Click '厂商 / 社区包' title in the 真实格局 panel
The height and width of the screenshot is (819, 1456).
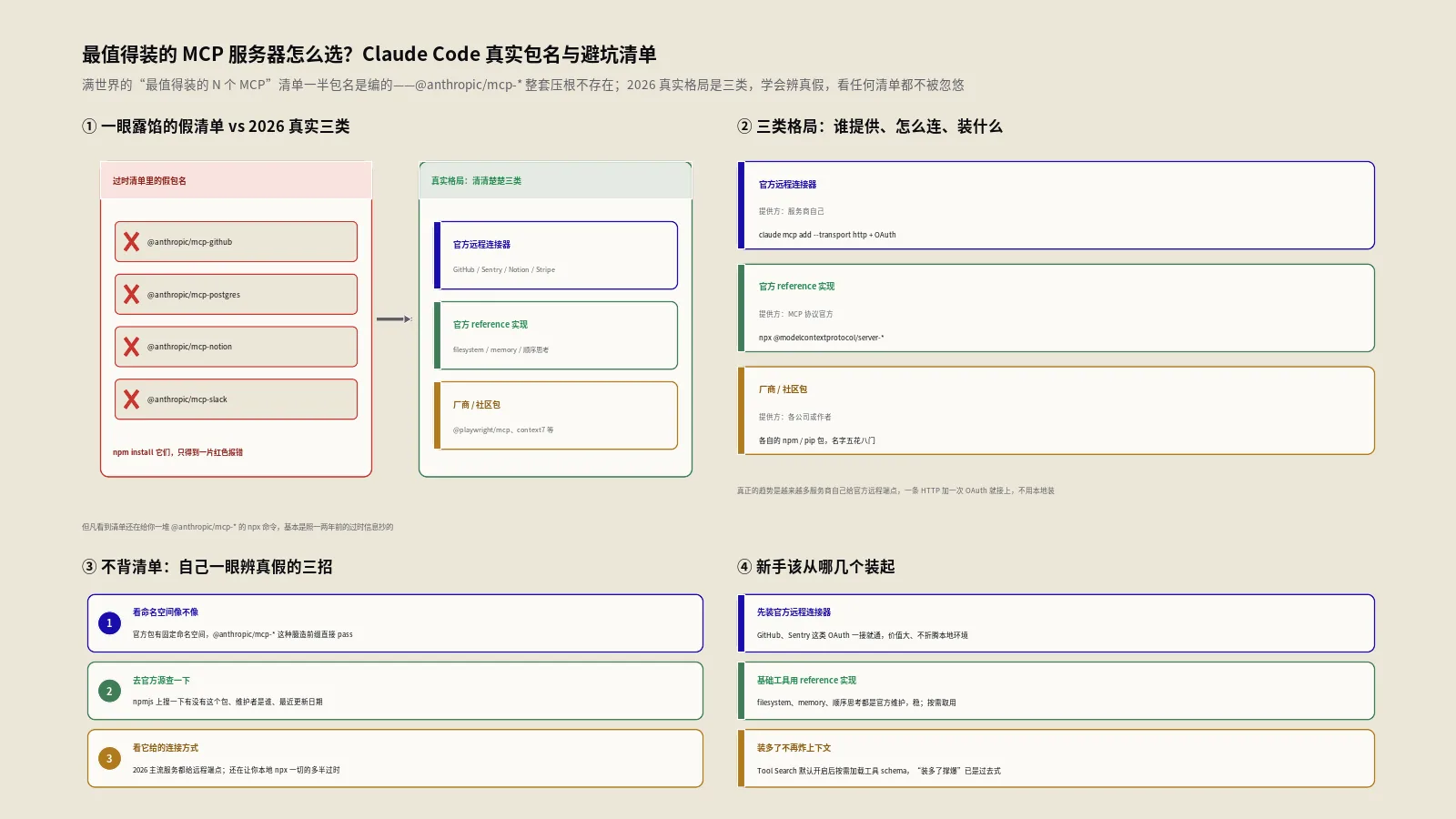click(477, 405)
